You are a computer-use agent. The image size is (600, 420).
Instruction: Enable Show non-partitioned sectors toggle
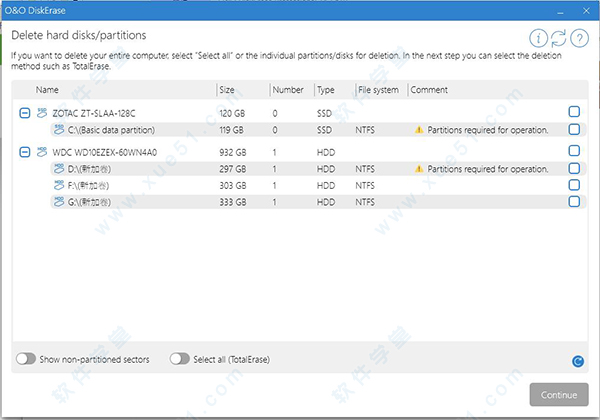click(27, 358)
